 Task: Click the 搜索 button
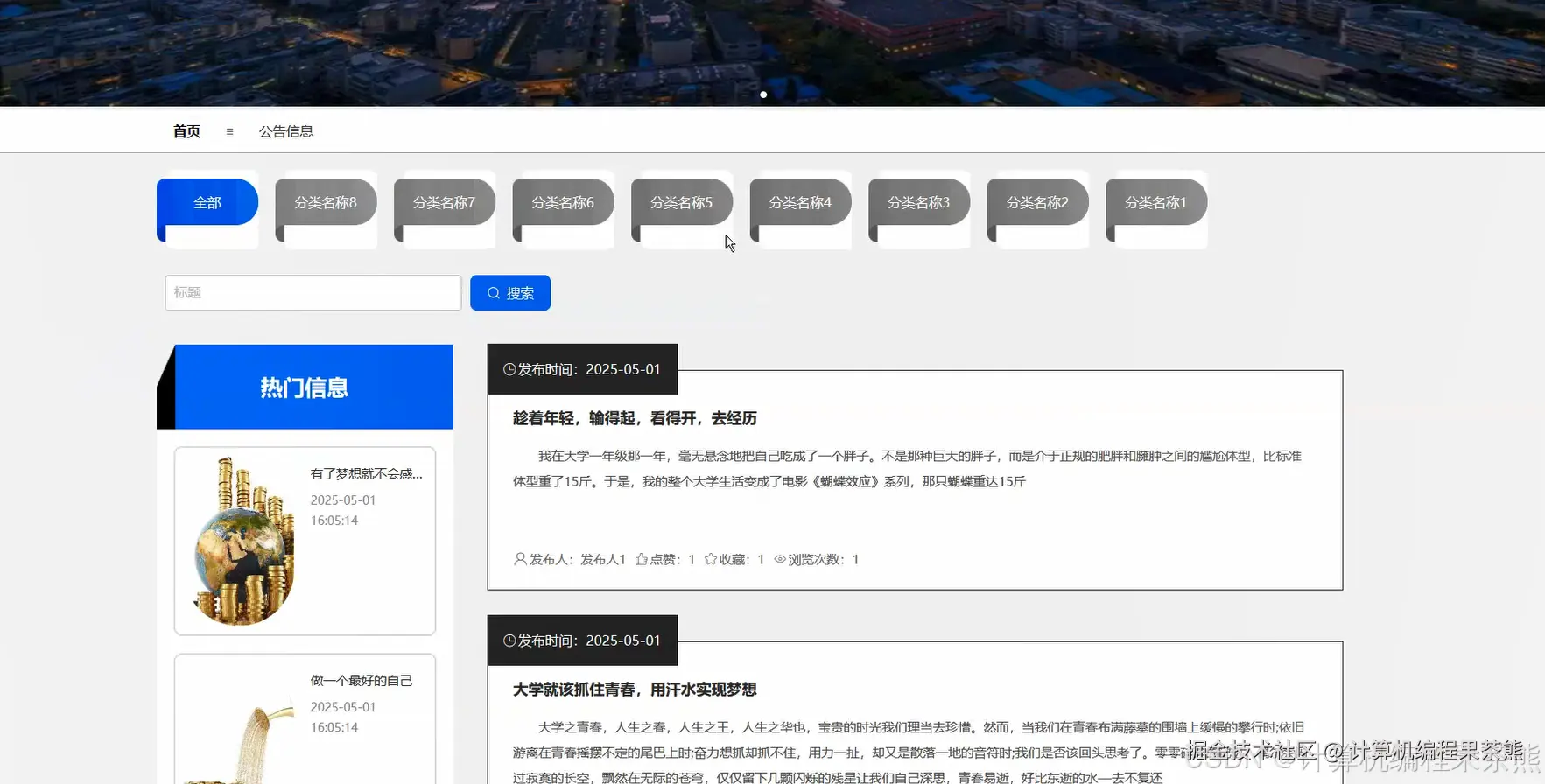click(x=510, y=293)
